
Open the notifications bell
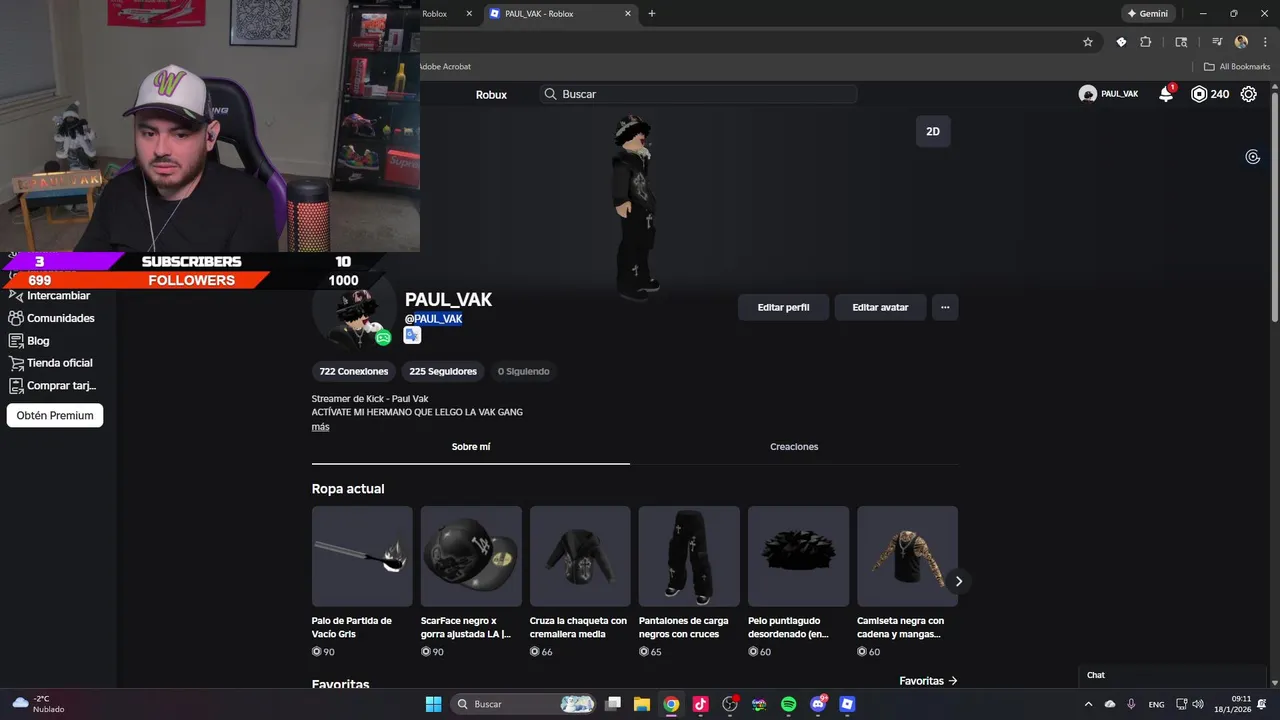pyautogui.click(x=1166, y=94)
